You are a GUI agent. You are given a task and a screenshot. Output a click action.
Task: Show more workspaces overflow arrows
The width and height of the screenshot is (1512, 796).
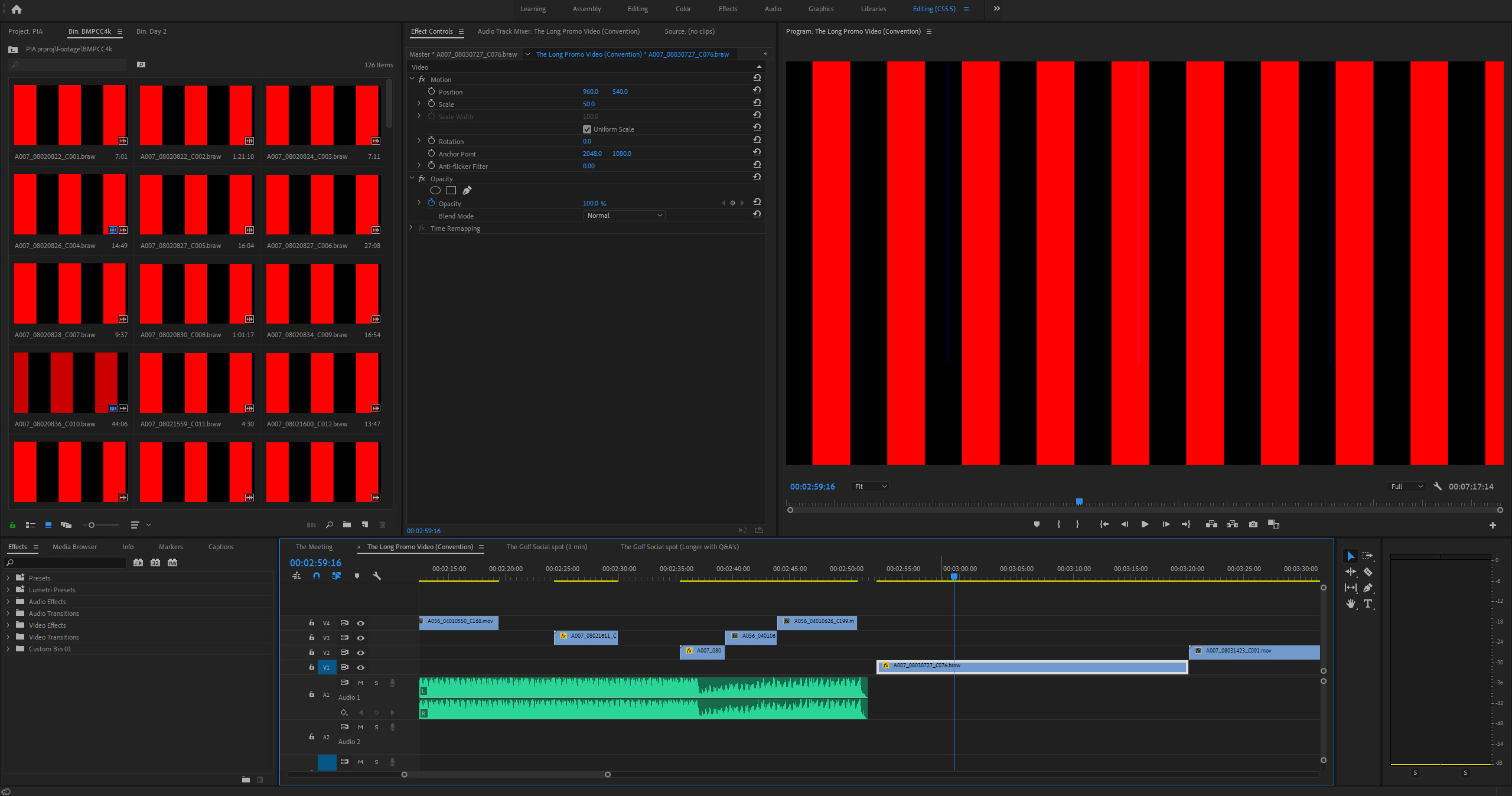[x=997, y=9]
